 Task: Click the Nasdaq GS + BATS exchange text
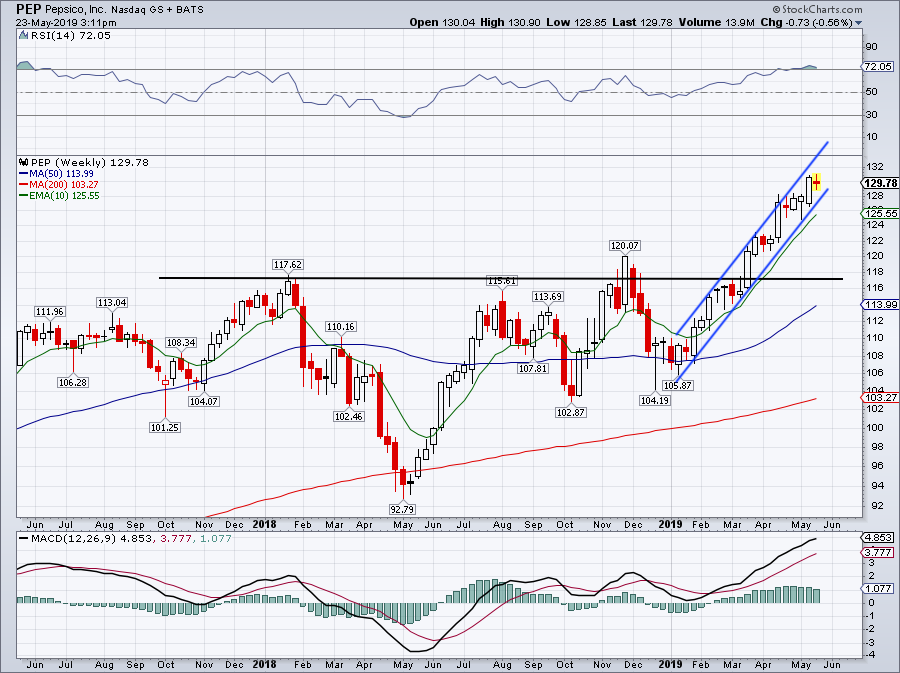click(157, 10)
